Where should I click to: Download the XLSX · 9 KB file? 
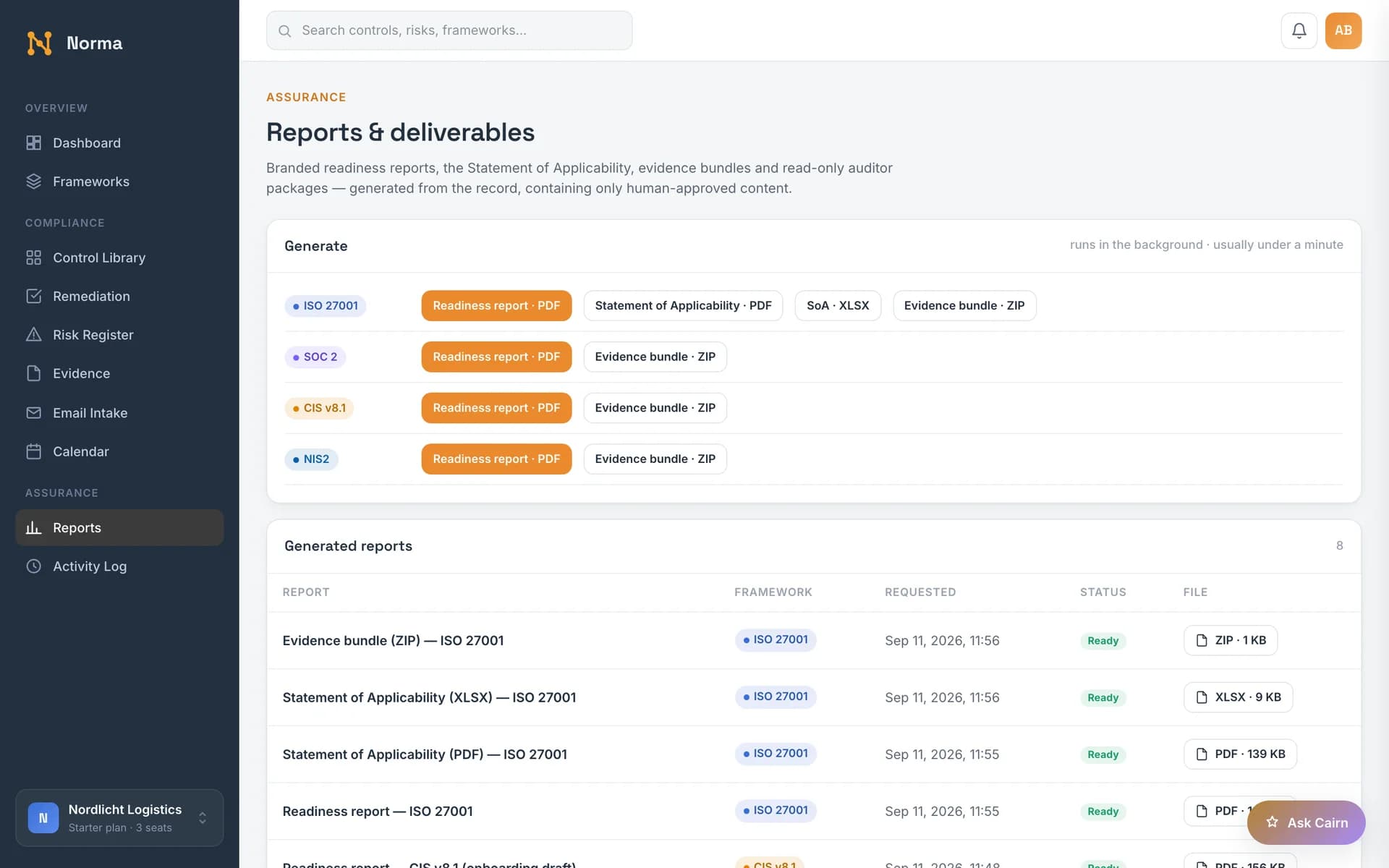1238,697
